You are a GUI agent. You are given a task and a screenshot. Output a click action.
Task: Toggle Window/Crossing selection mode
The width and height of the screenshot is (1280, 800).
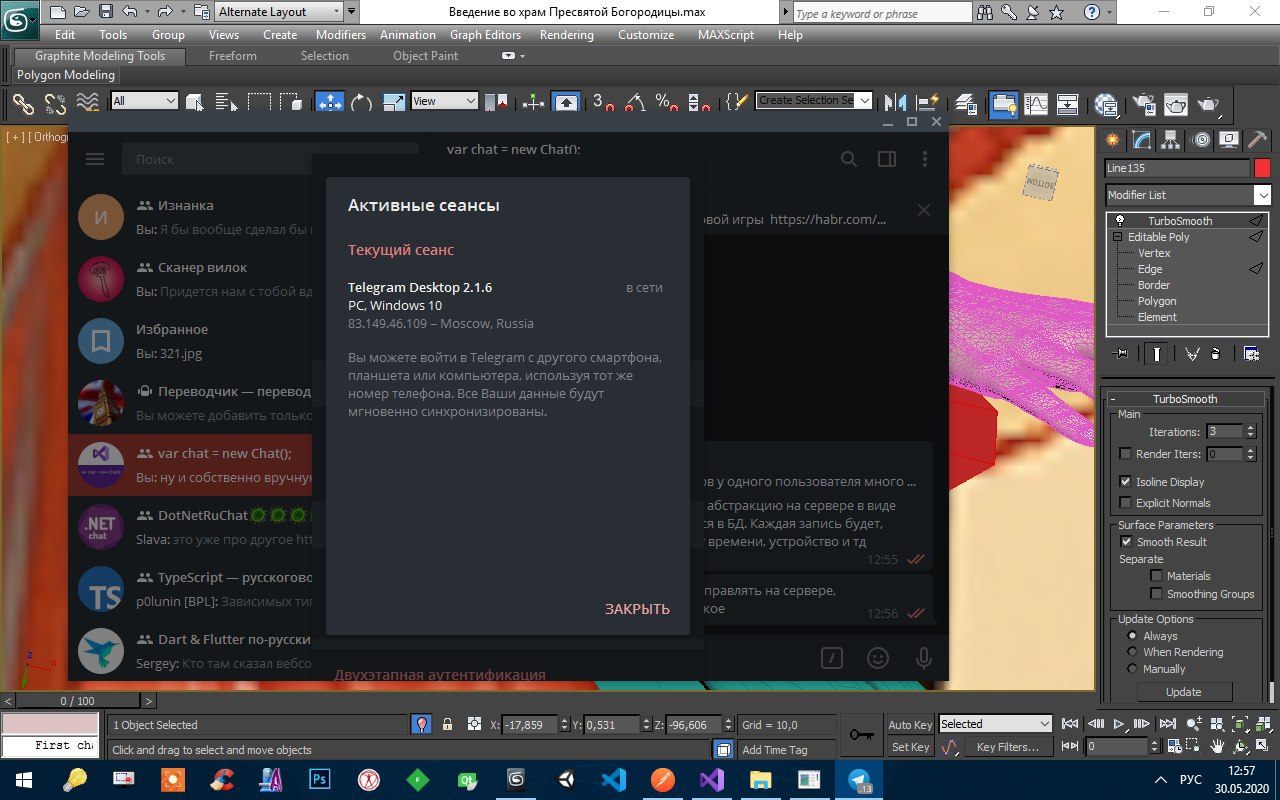coord(291,102)
